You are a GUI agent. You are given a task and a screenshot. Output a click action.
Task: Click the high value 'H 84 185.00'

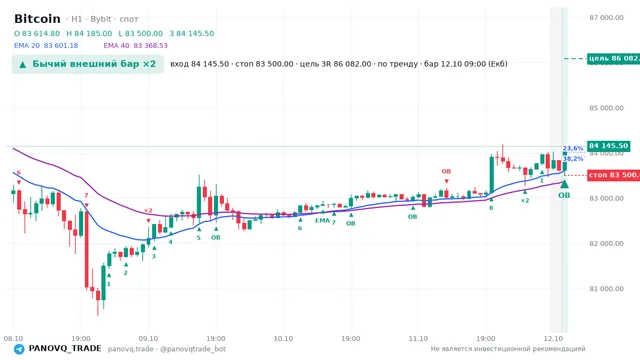[89, 33]
